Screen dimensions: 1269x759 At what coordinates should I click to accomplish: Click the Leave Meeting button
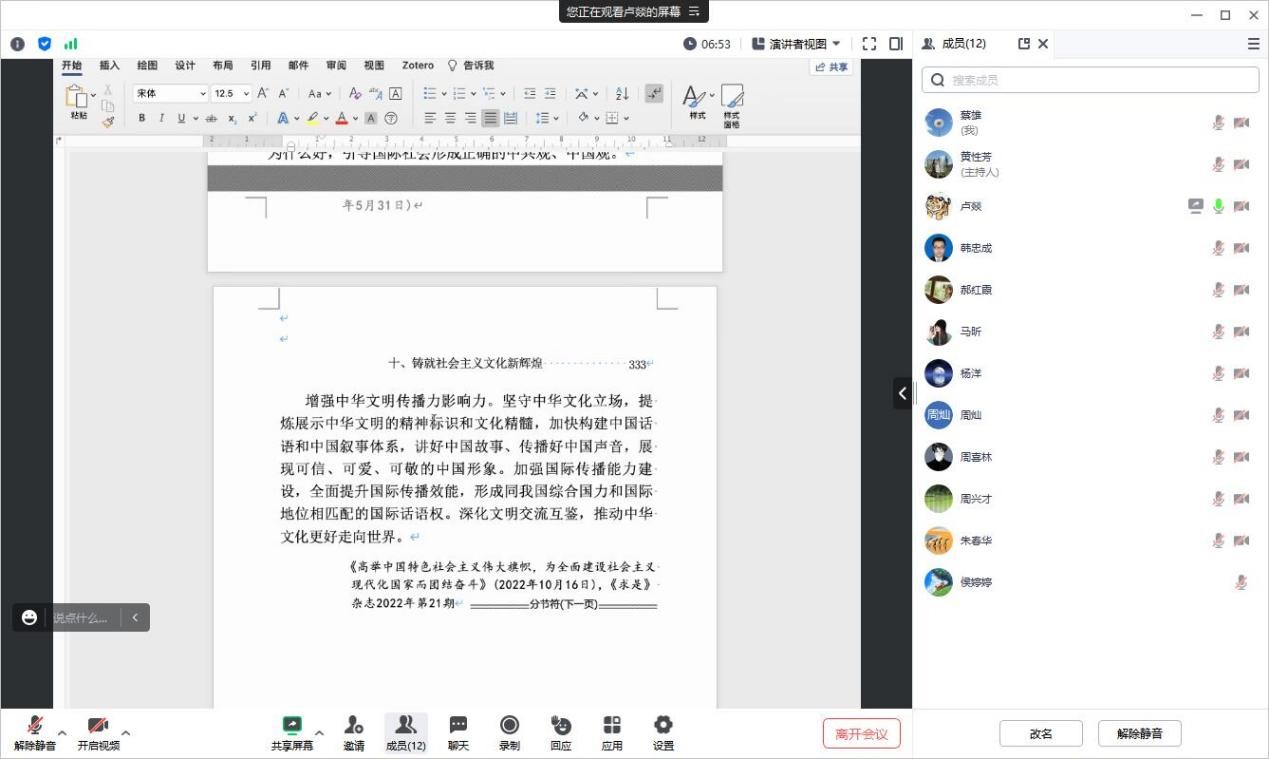point(861,734)
